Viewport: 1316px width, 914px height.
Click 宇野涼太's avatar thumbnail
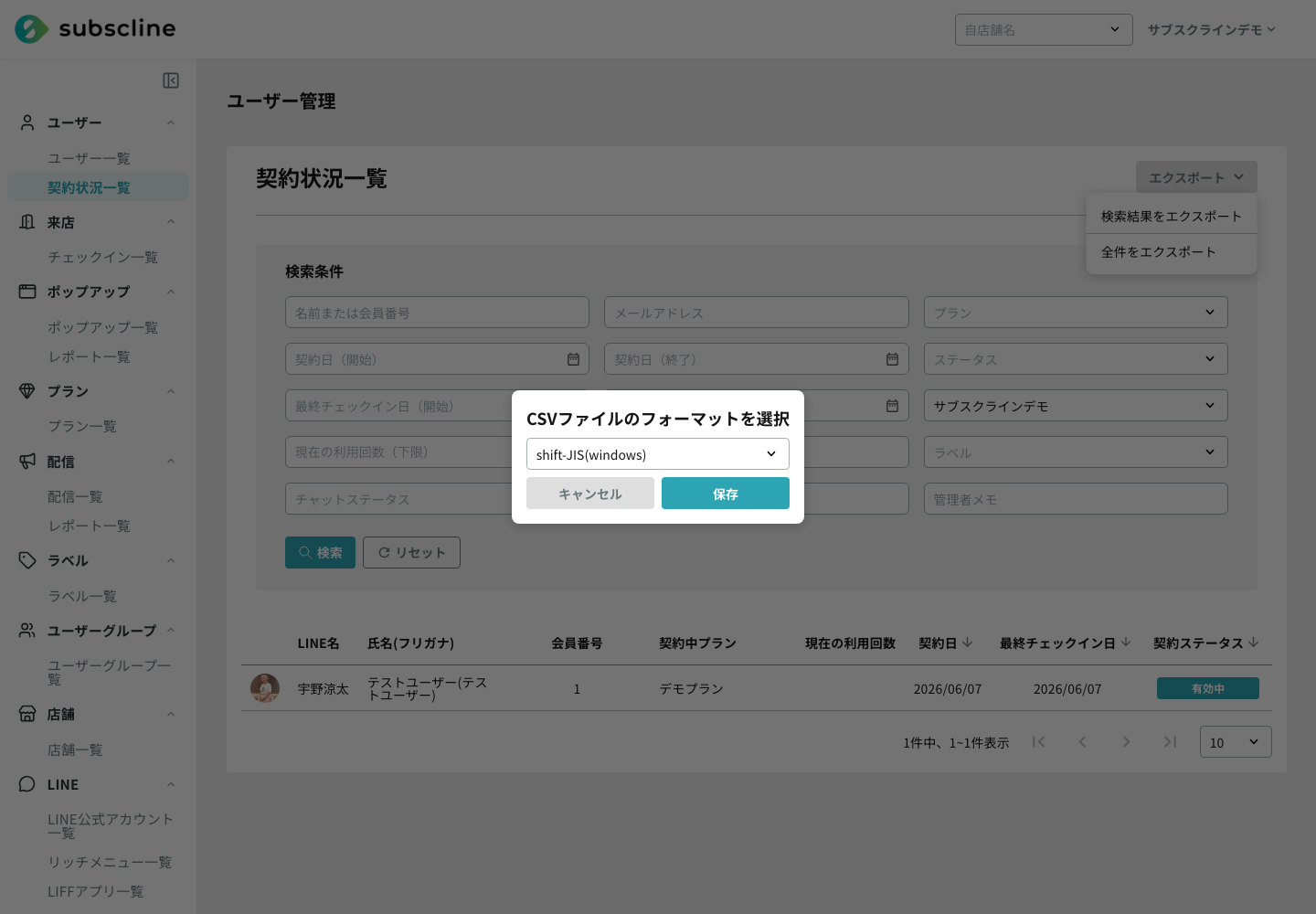265,687
